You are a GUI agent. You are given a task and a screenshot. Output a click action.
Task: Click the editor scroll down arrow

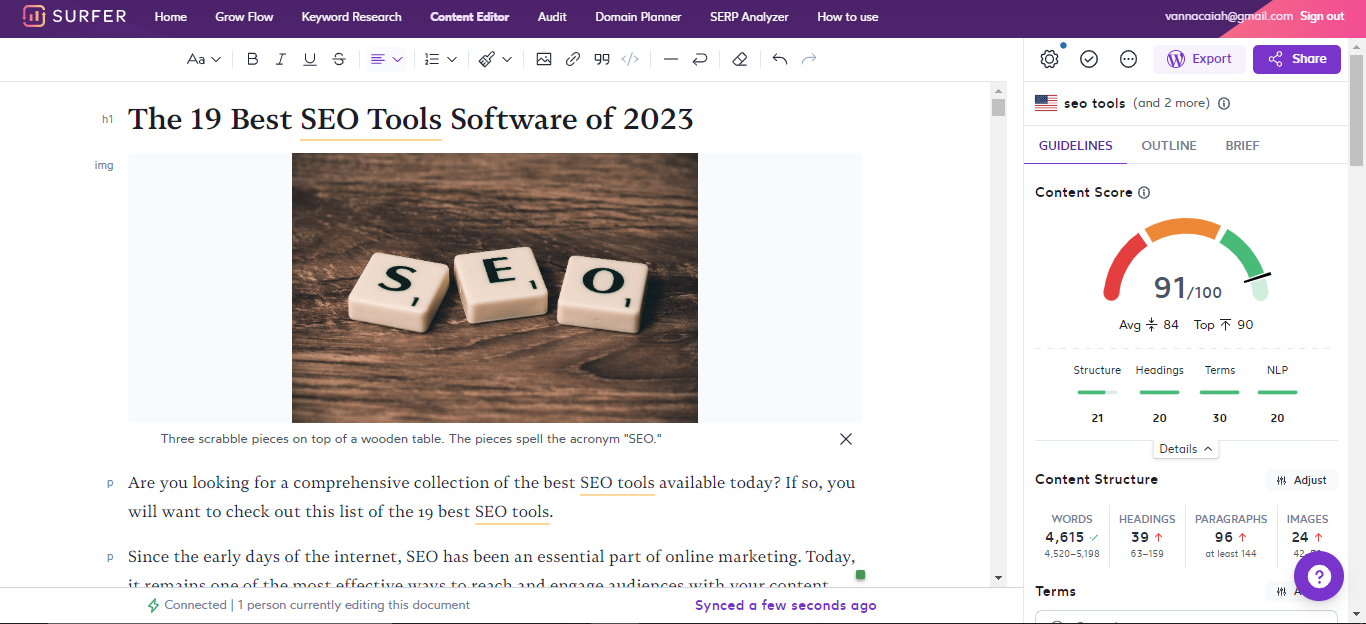point(998,578)
